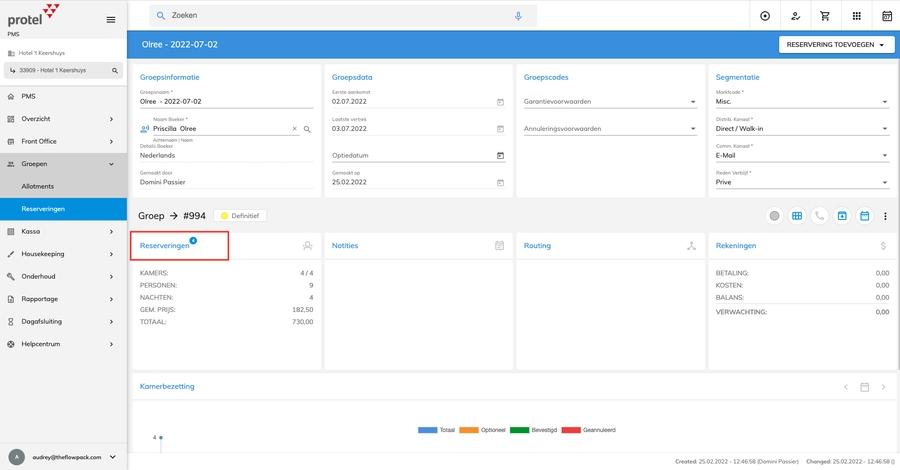Click the Definitief status button

click(238, 215)
